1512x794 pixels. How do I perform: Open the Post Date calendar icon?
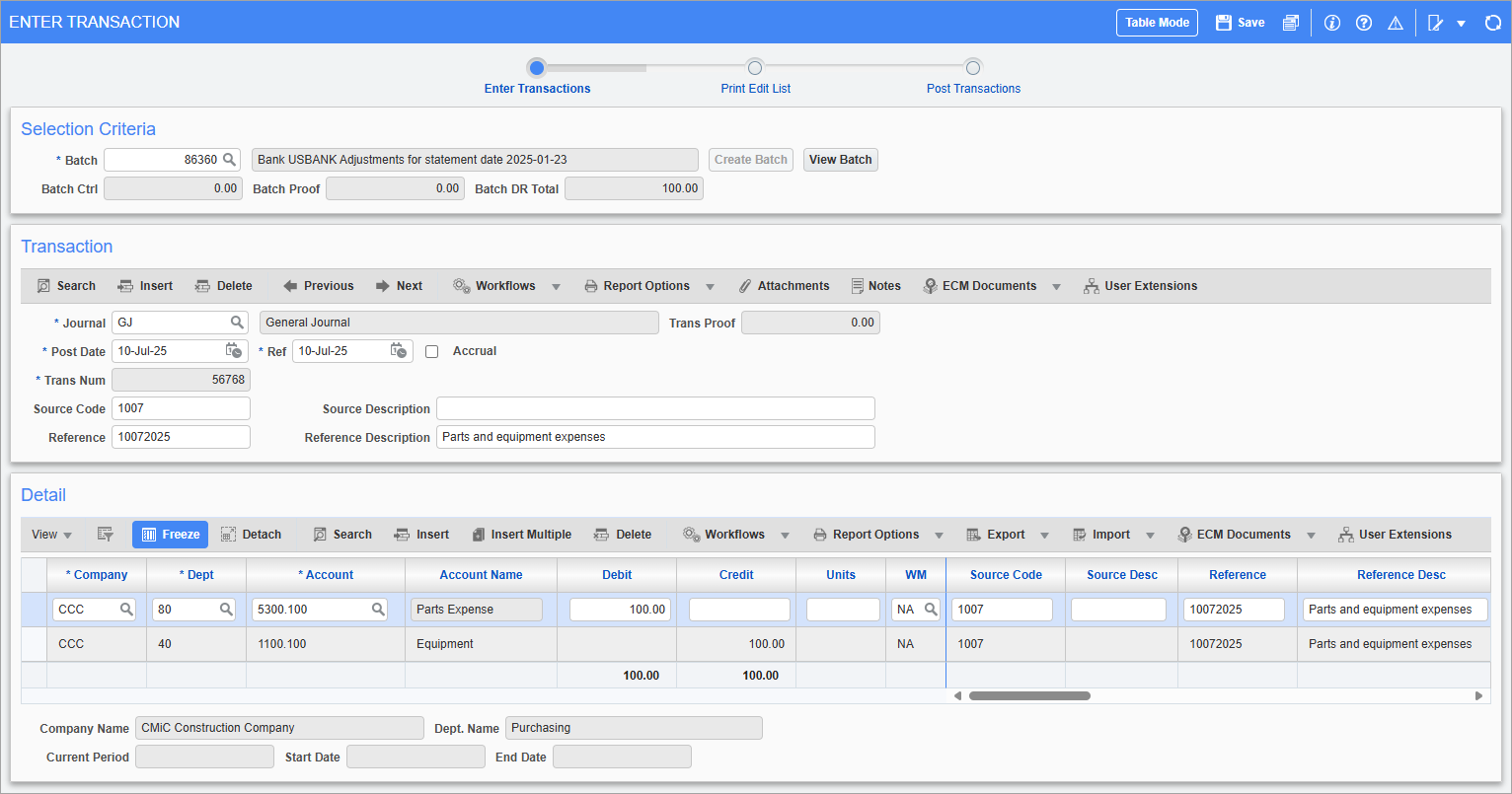233,350
